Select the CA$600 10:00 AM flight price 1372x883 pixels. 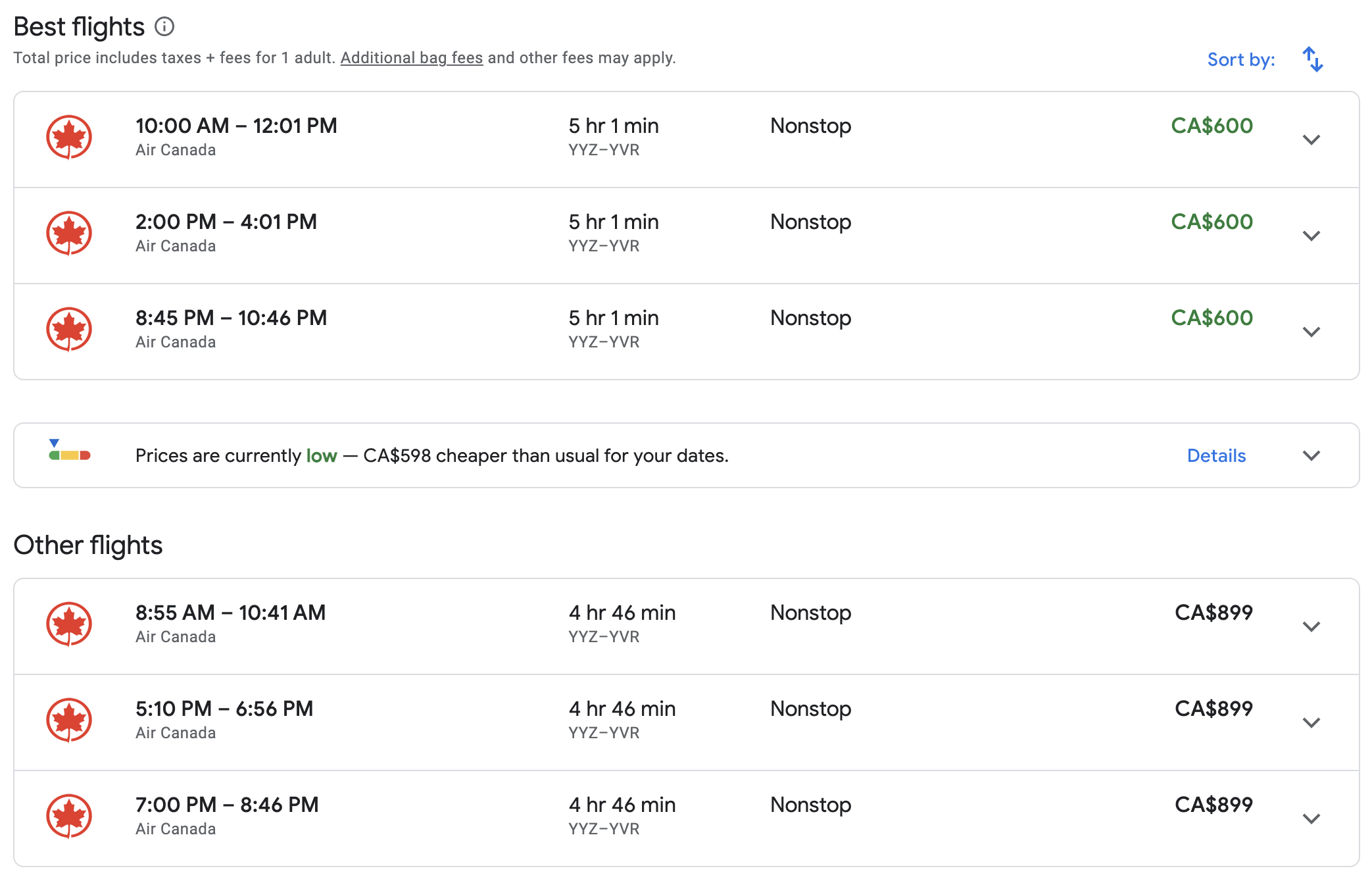[x=1212, y=126]
